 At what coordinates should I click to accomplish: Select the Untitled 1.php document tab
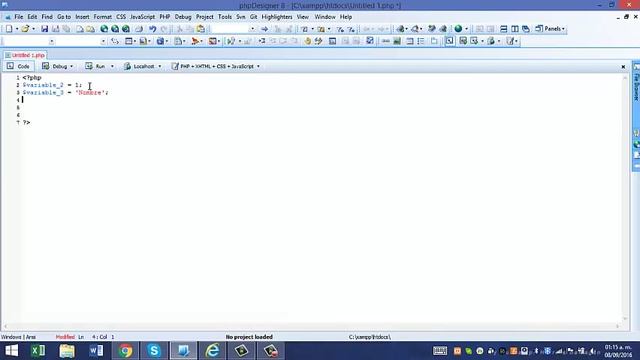click(25, 55)
